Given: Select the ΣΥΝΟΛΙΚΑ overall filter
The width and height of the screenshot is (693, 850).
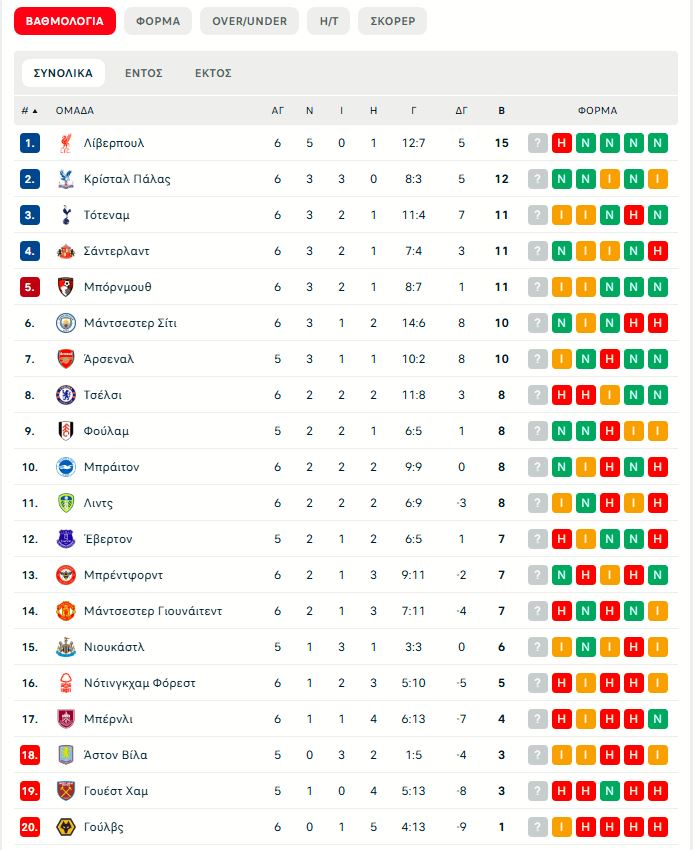Looking at the screenshot, I should 63,73.
